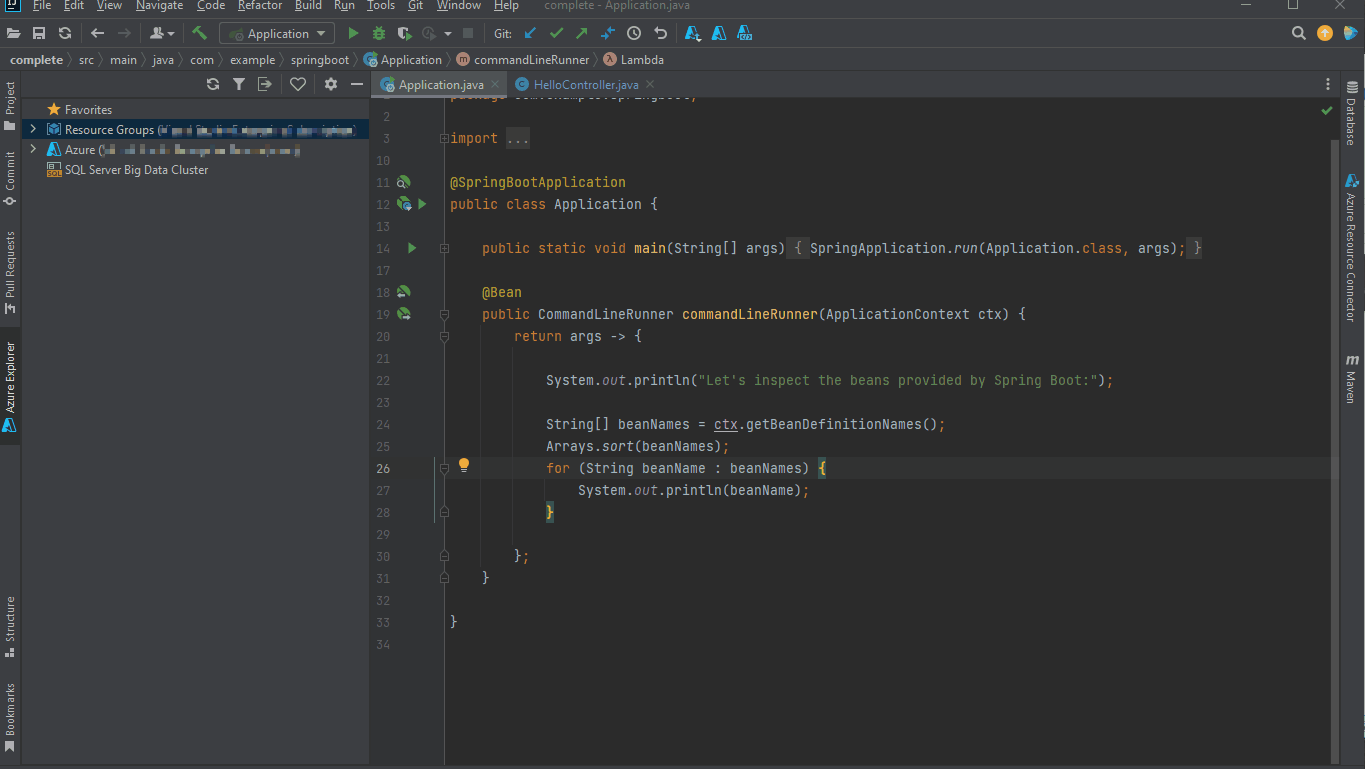Select SQL Server Big Data Cluster item
Viewport: 1365px width, 769px height.
[x=136, y=170]
